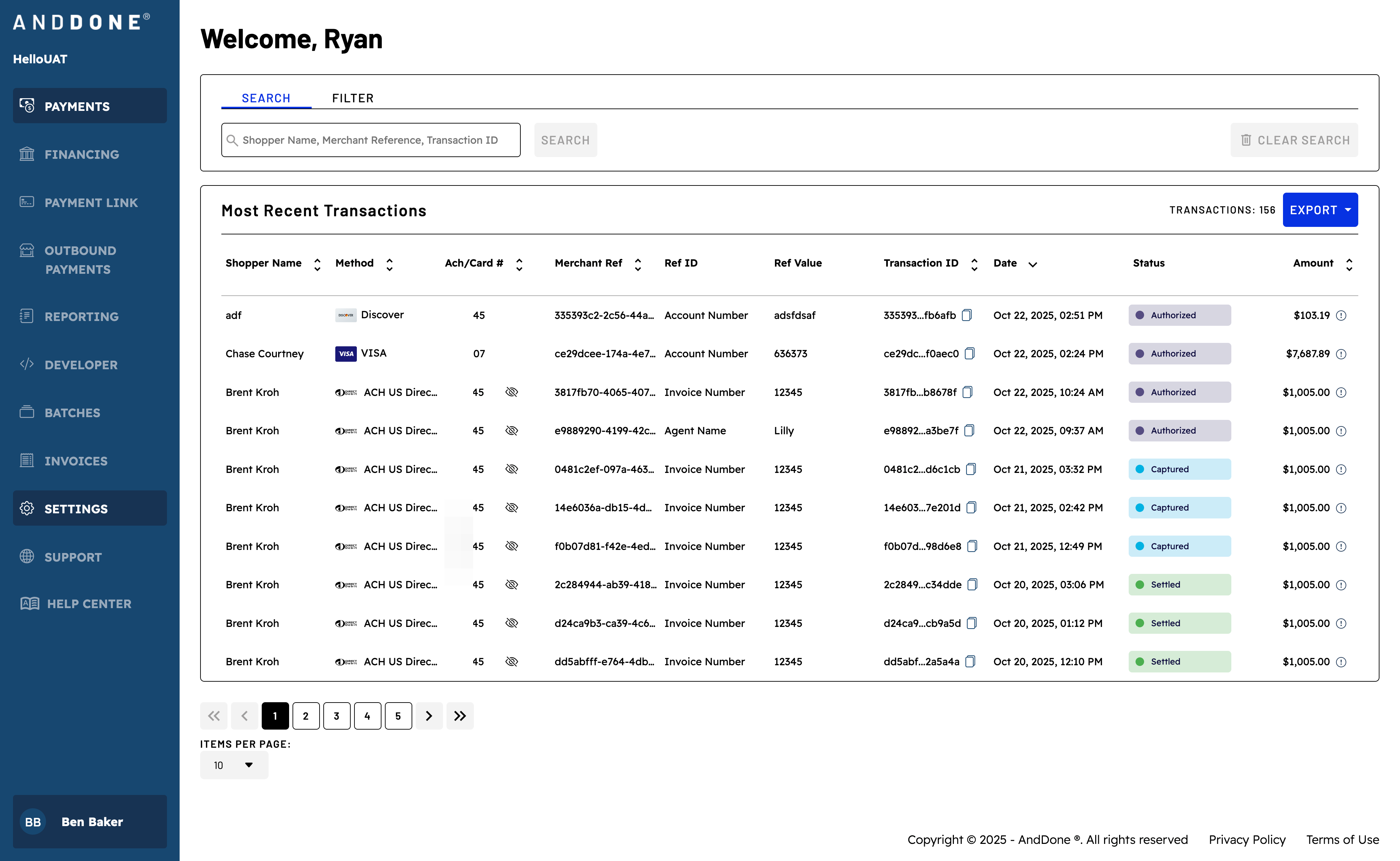Click the shopper search input field
This screenshot has width=1400, height=861.
[x=371, y=140]
